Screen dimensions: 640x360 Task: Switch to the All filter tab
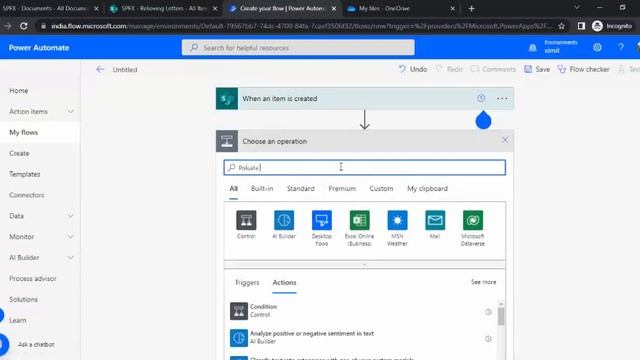[x=233, y=189]
